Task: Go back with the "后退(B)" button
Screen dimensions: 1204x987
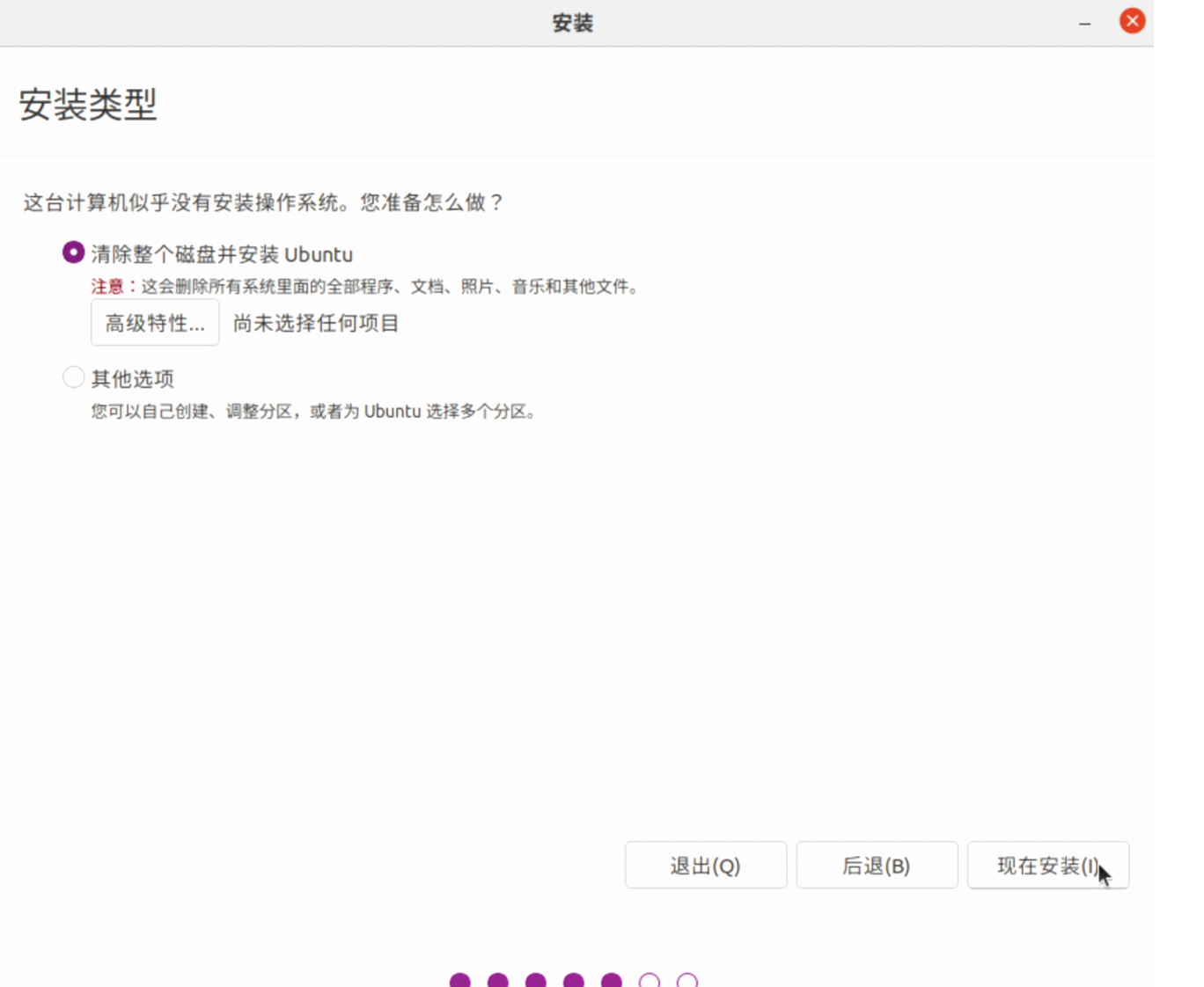Action: tap(877, 866)
